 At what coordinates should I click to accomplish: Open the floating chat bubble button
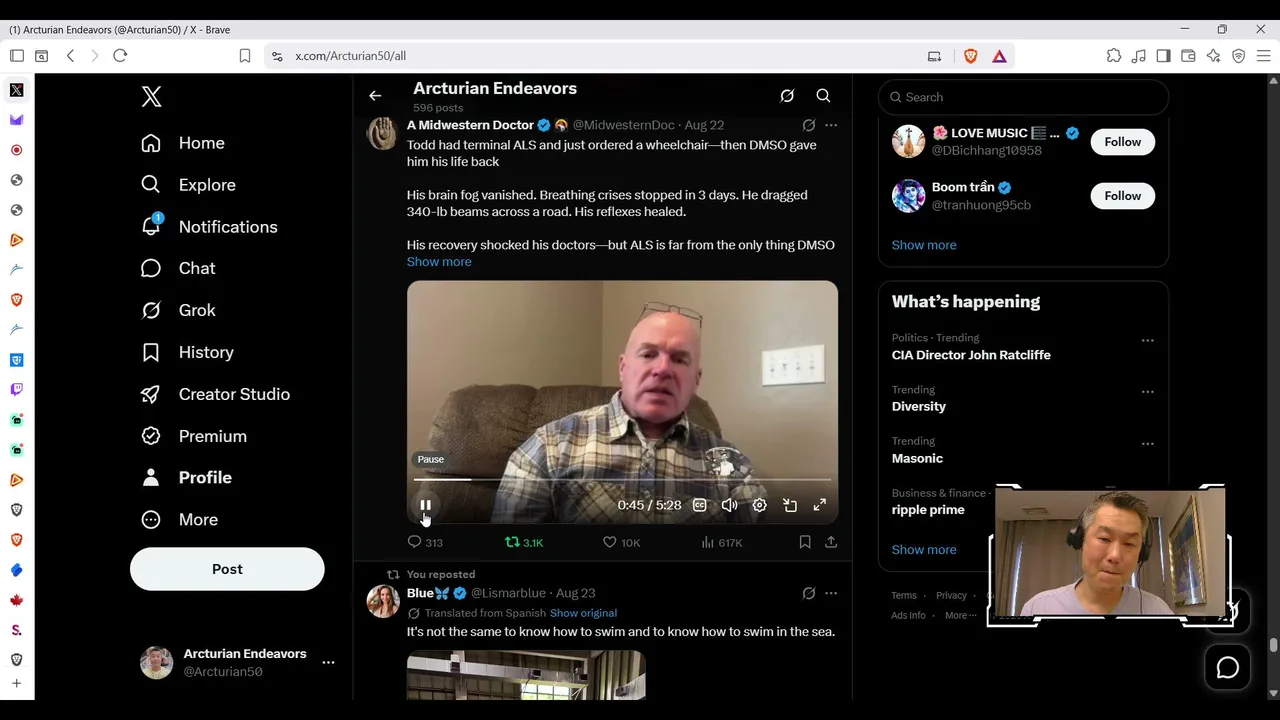click(1227, 668)
